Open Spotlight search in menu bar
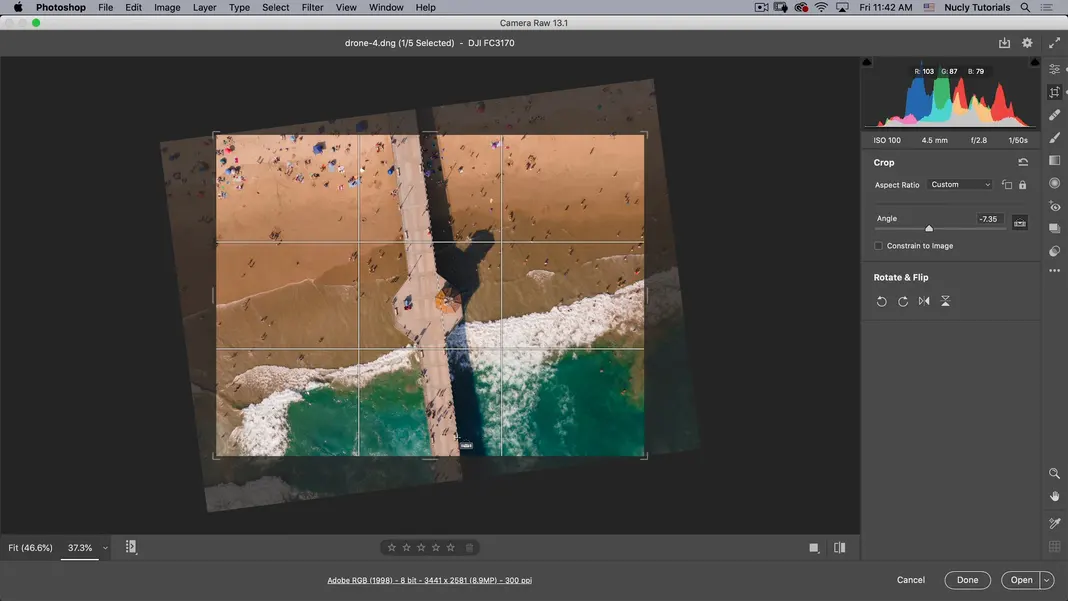Screen dimensions: 1068x601 [x=1025, y=7]
